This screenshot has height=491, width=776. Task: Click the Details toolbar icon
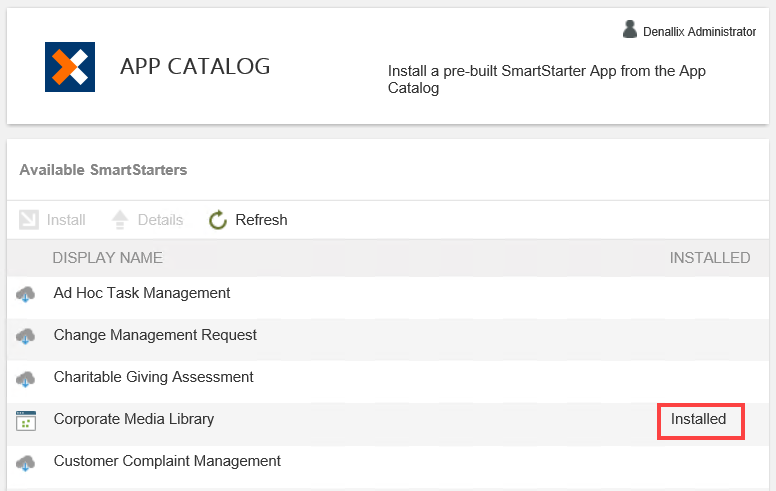[120, 220]
